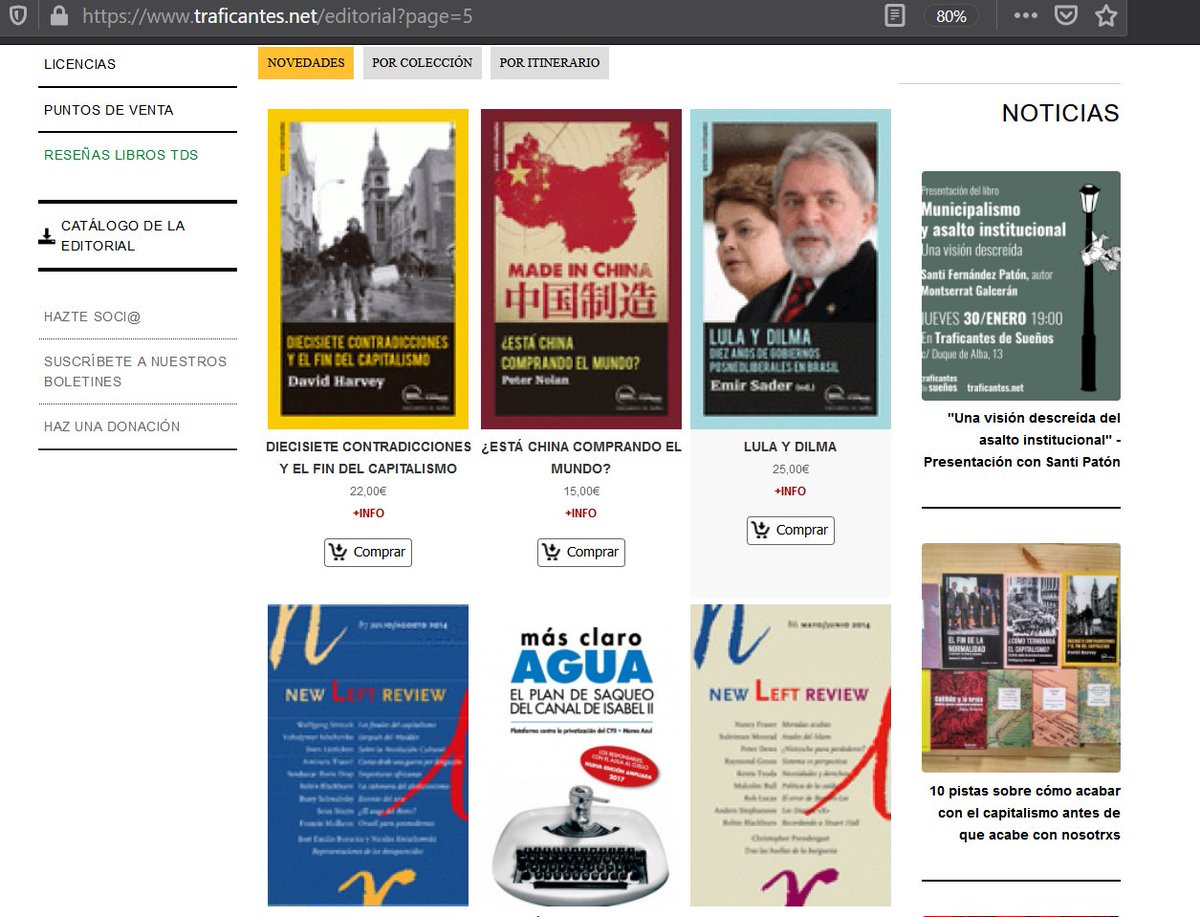1200x917 pixels.
Task: Click the padlock site security icon
Action: 59,16
